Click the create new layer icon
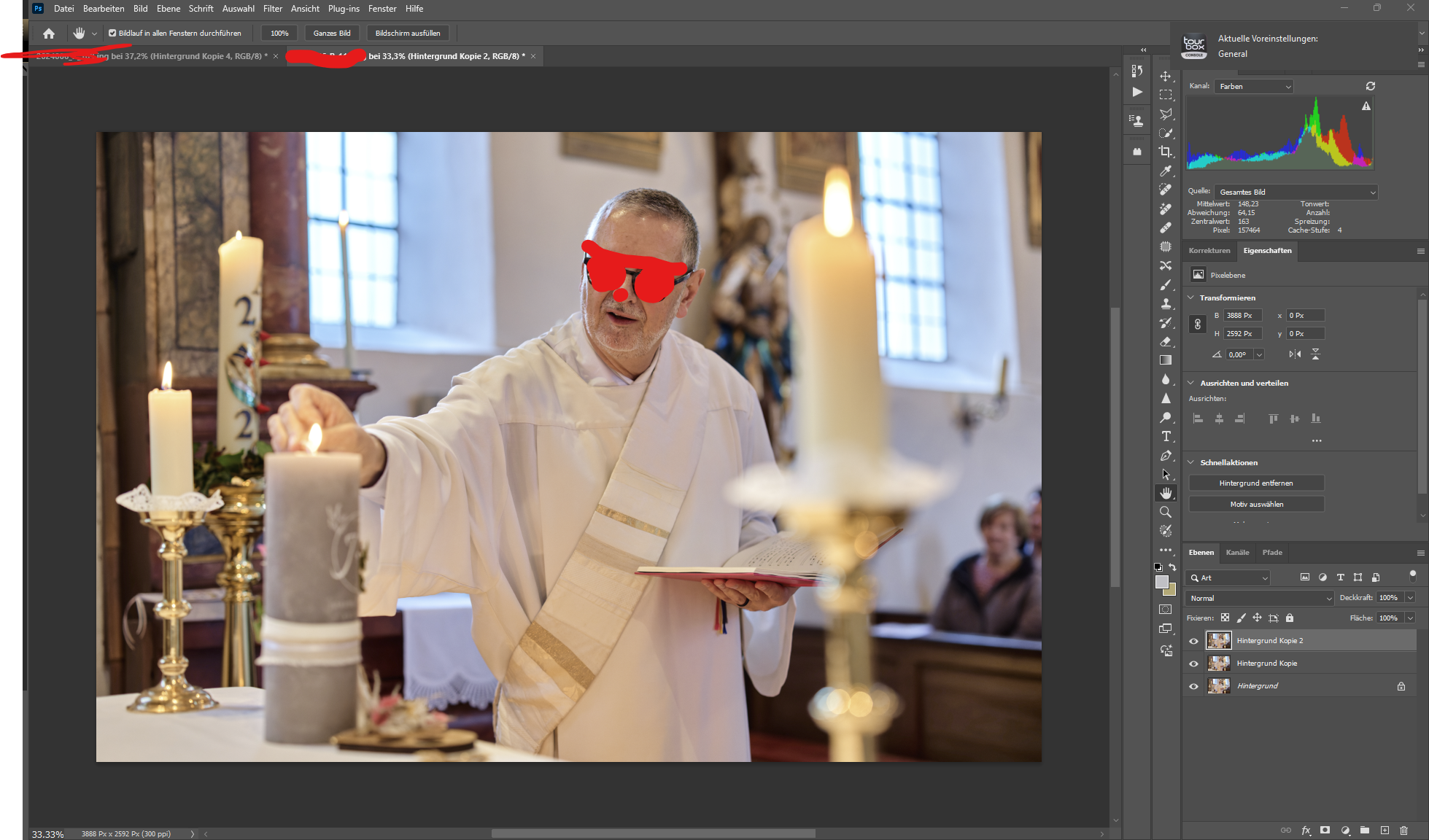Screen dimensions: 1429x840 coord(1385,831)
